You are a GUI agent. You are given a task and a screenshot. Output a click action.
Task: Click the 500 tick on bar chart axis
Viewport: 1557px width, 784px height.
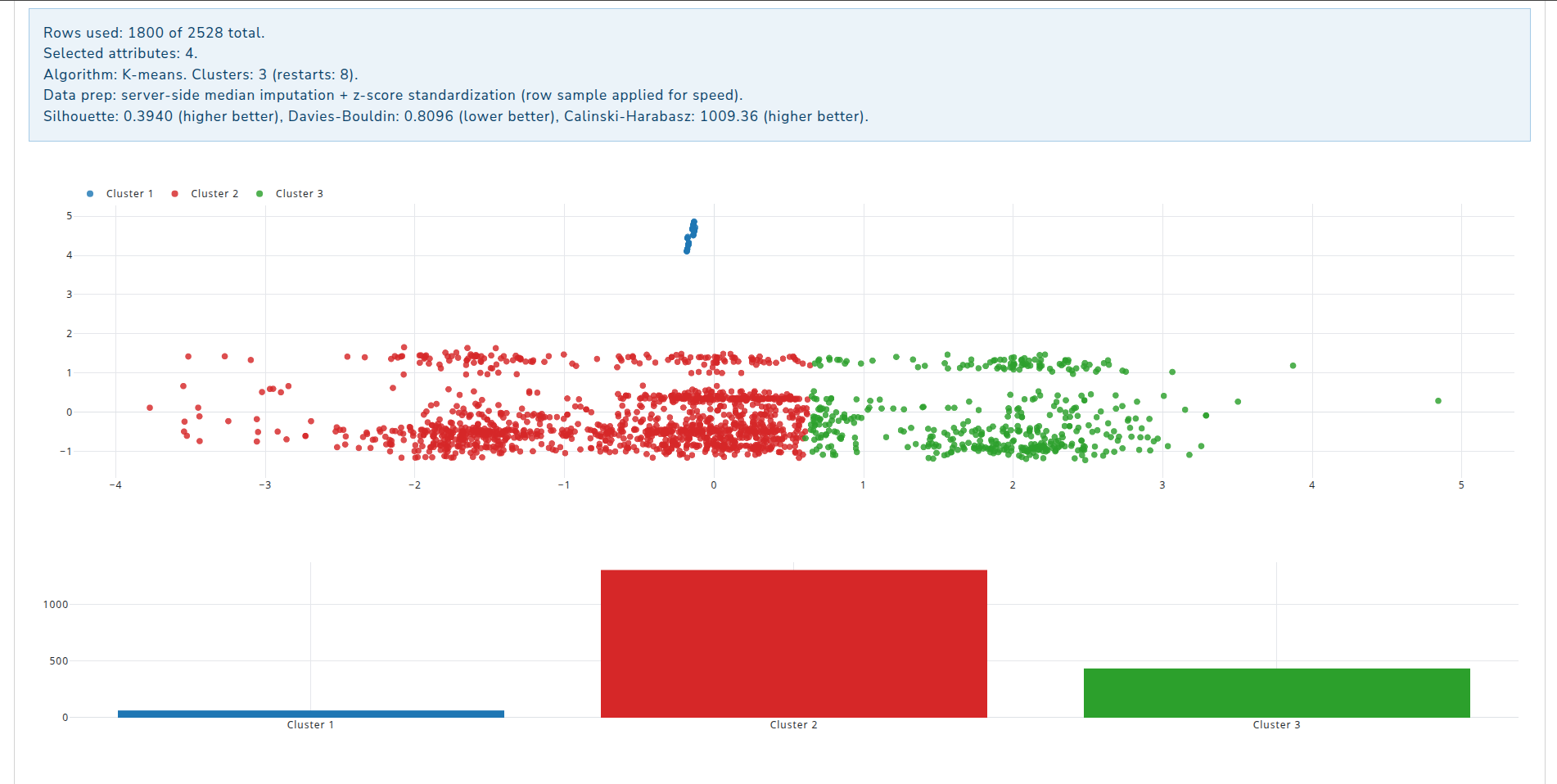point(59,661)
